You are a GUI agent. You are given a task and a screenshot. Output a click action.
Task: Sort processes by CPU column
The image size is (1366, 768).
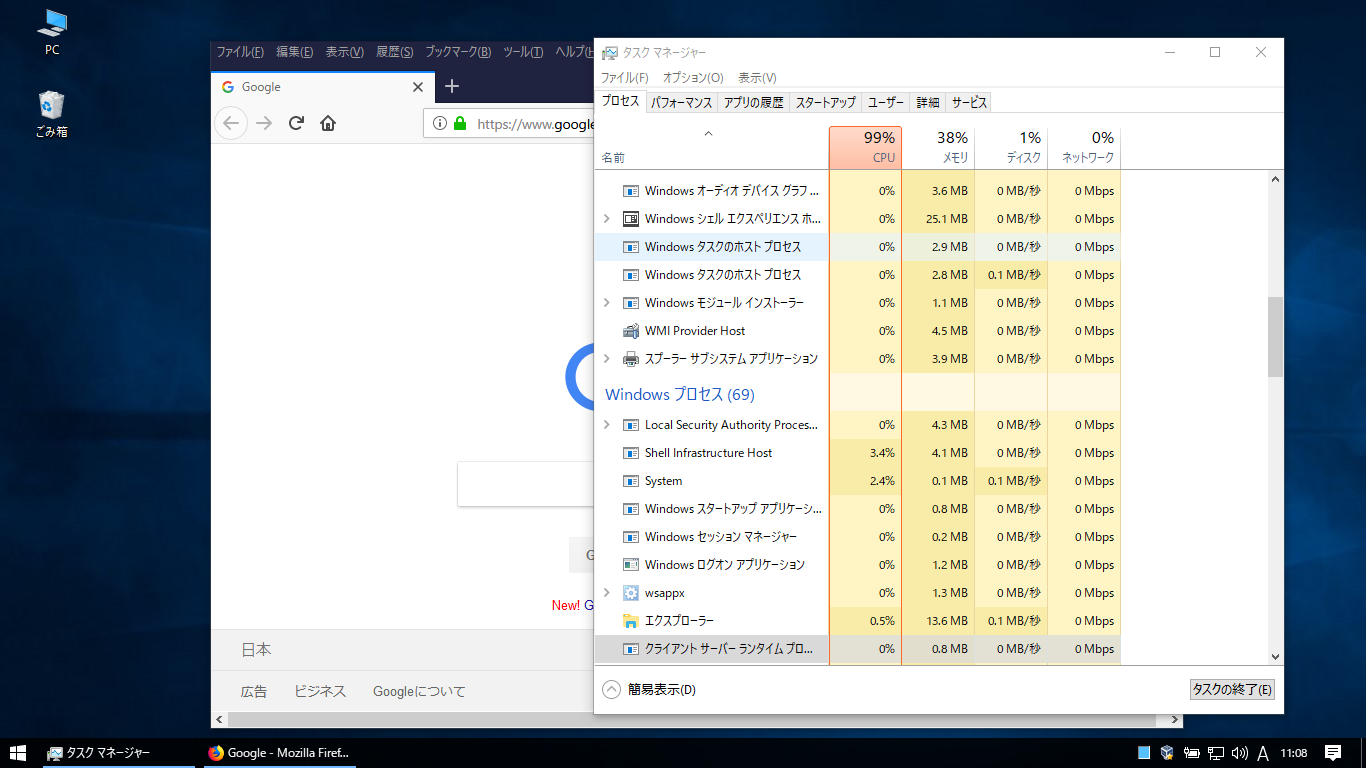pos(865,147)
